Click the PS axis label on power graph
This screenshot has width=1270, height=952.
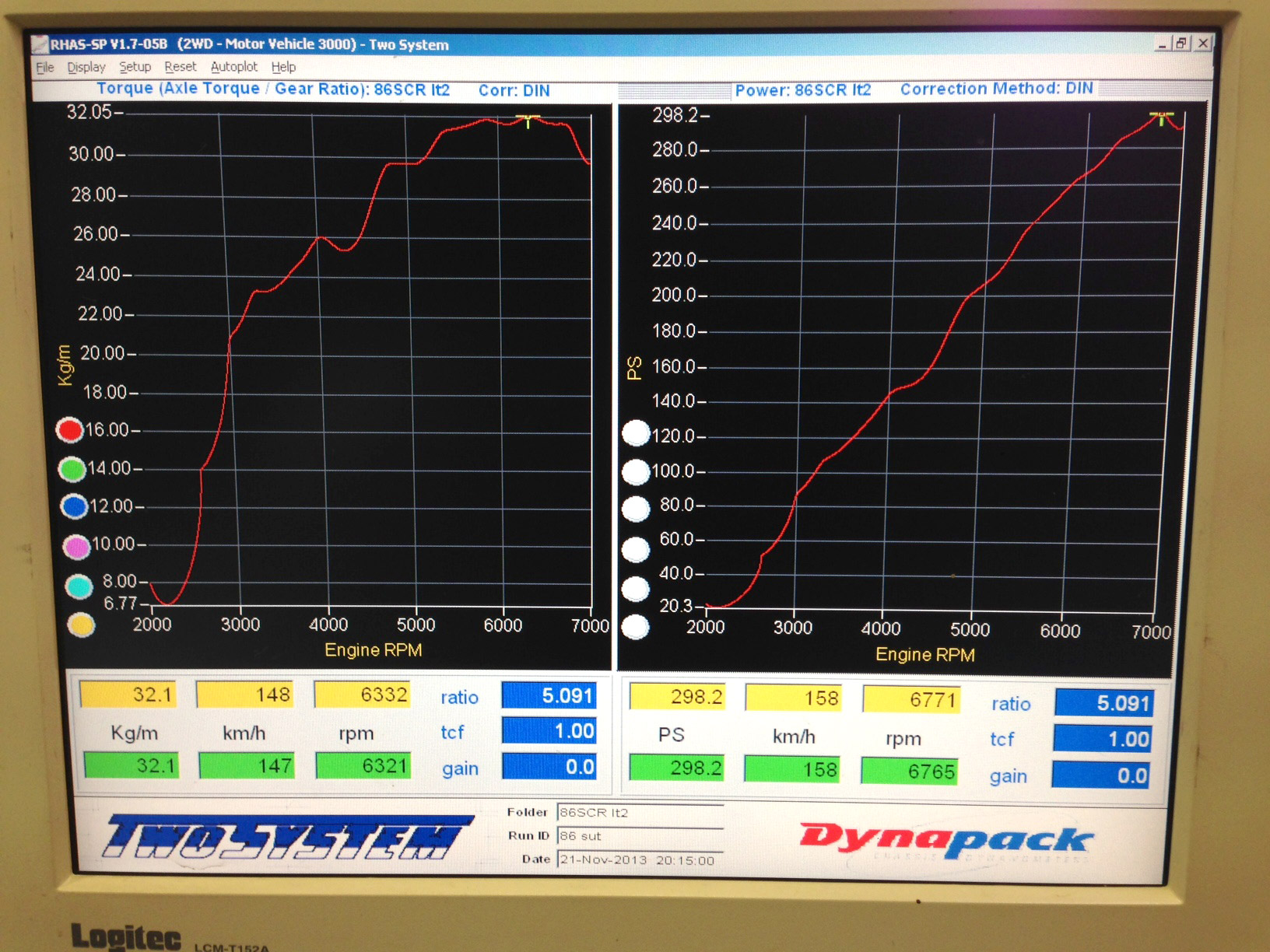(x=634, y=368)
